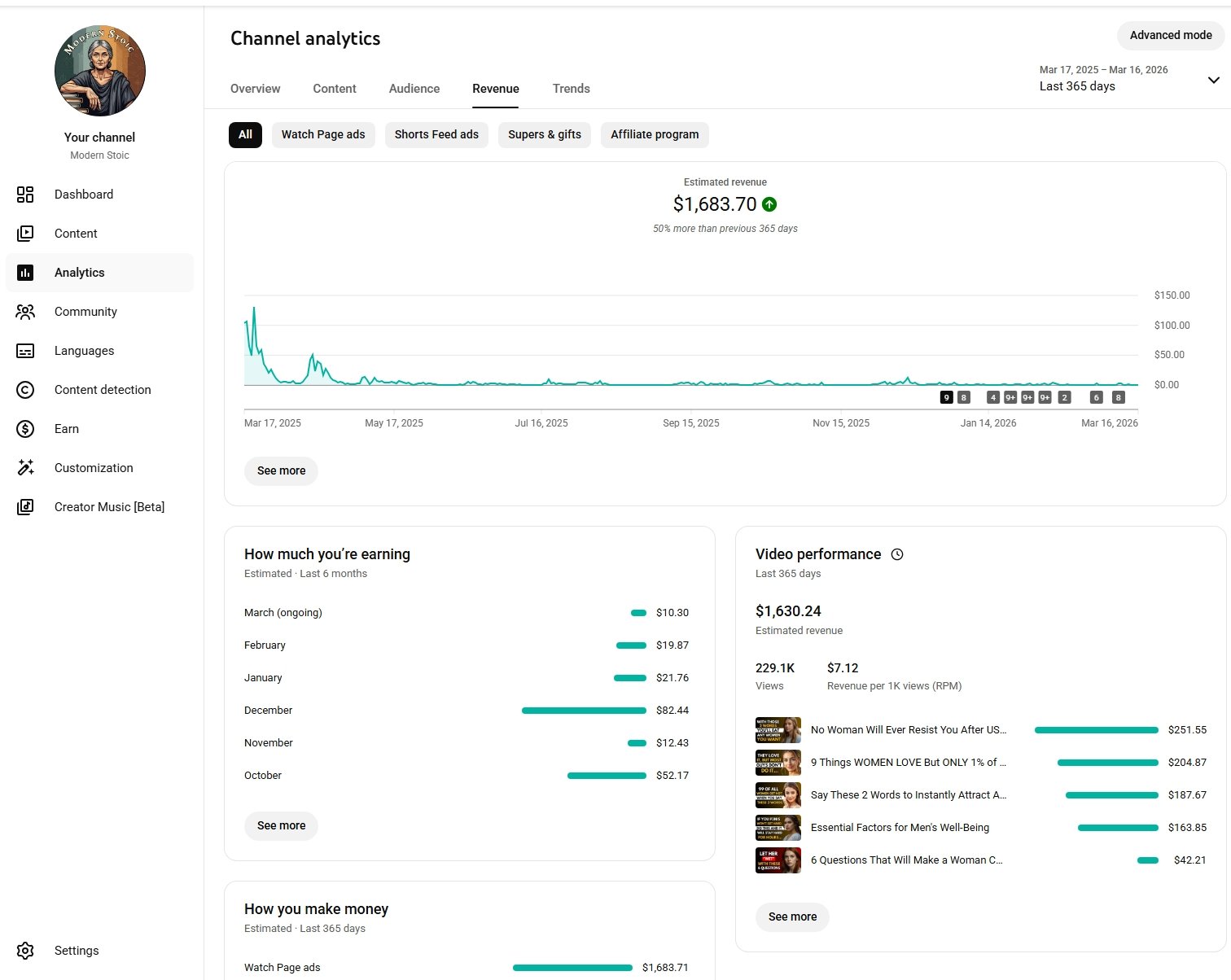Click the timeline marker labeled 9

tap(946, 397)
